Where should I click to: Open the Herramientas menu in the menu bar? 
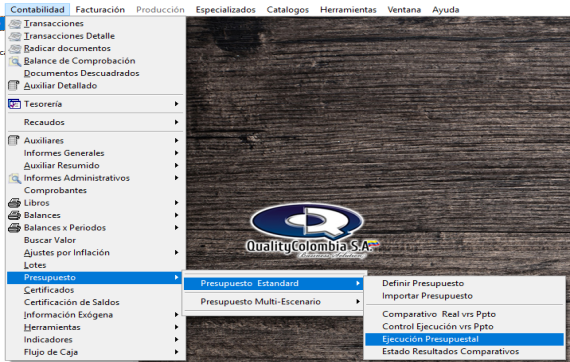tap(348, 9)
